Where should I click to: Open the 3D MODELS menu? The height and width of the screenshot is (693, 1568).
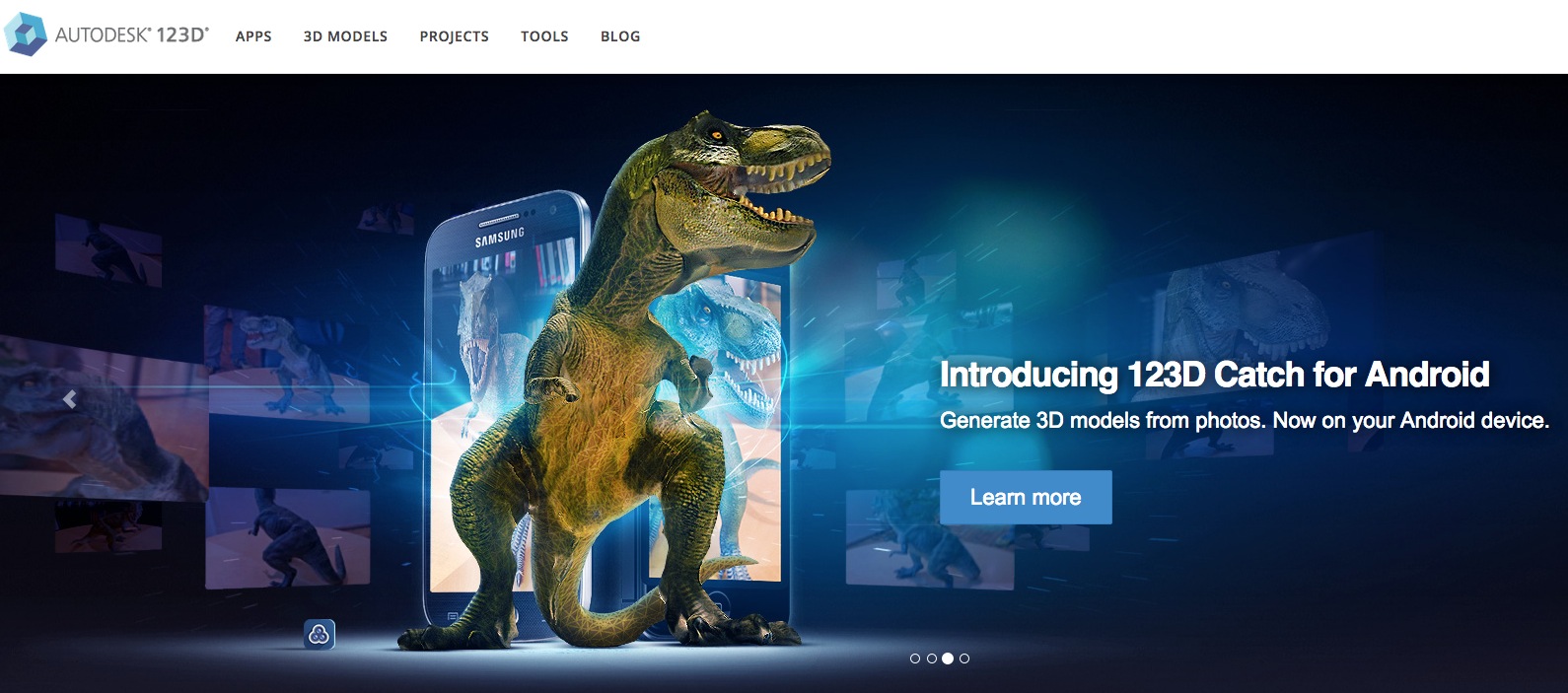345,36
